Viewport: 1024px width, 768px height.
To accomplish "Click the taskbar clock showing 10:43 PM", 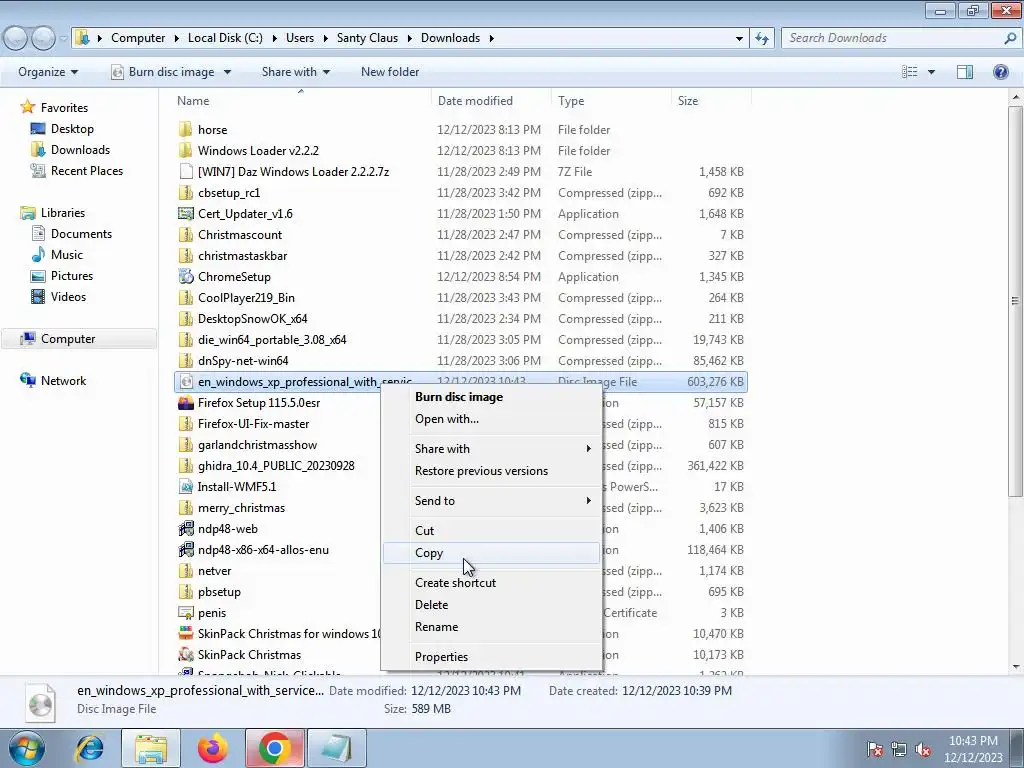I will coord(973,749).
